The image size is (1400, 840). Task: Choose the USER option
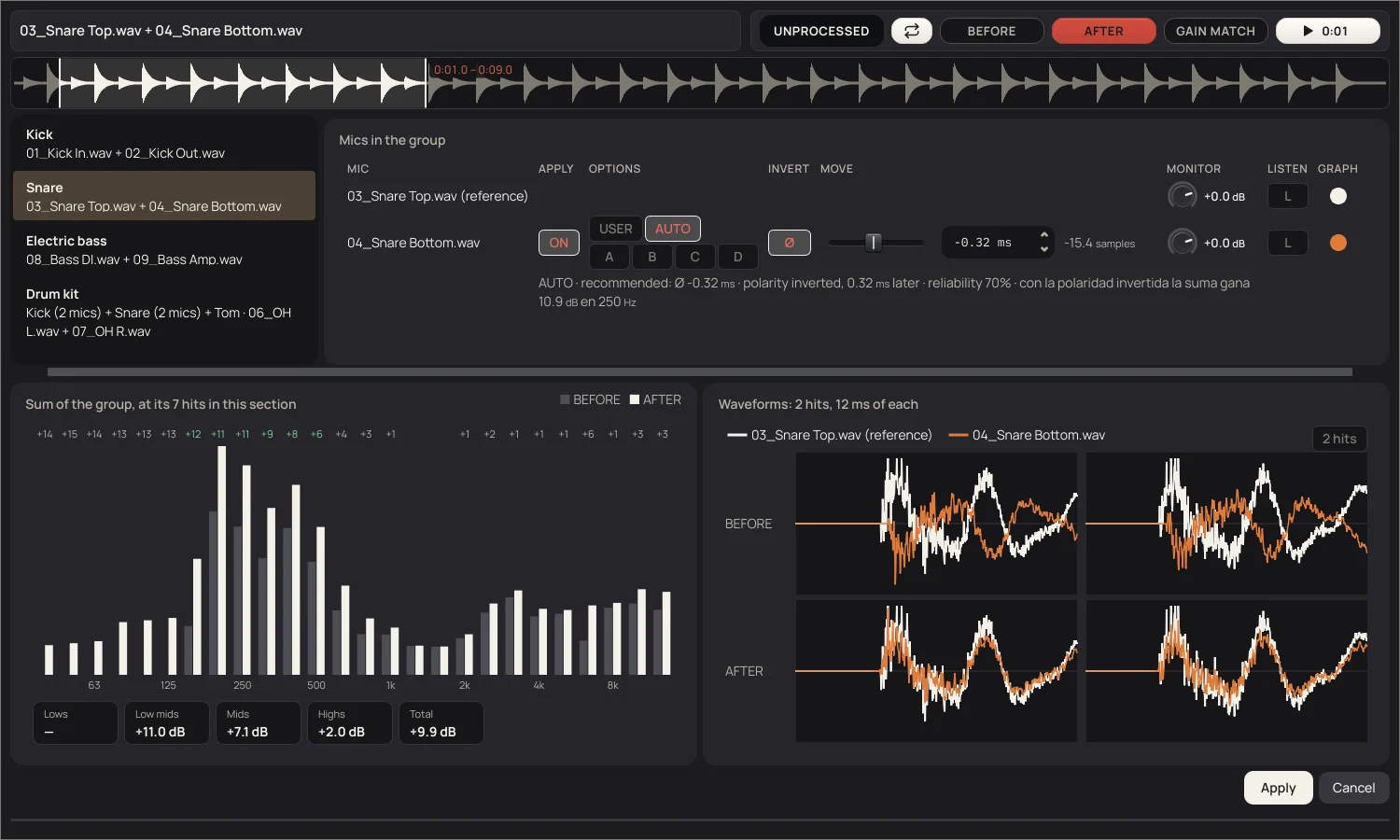click(616, 229)
